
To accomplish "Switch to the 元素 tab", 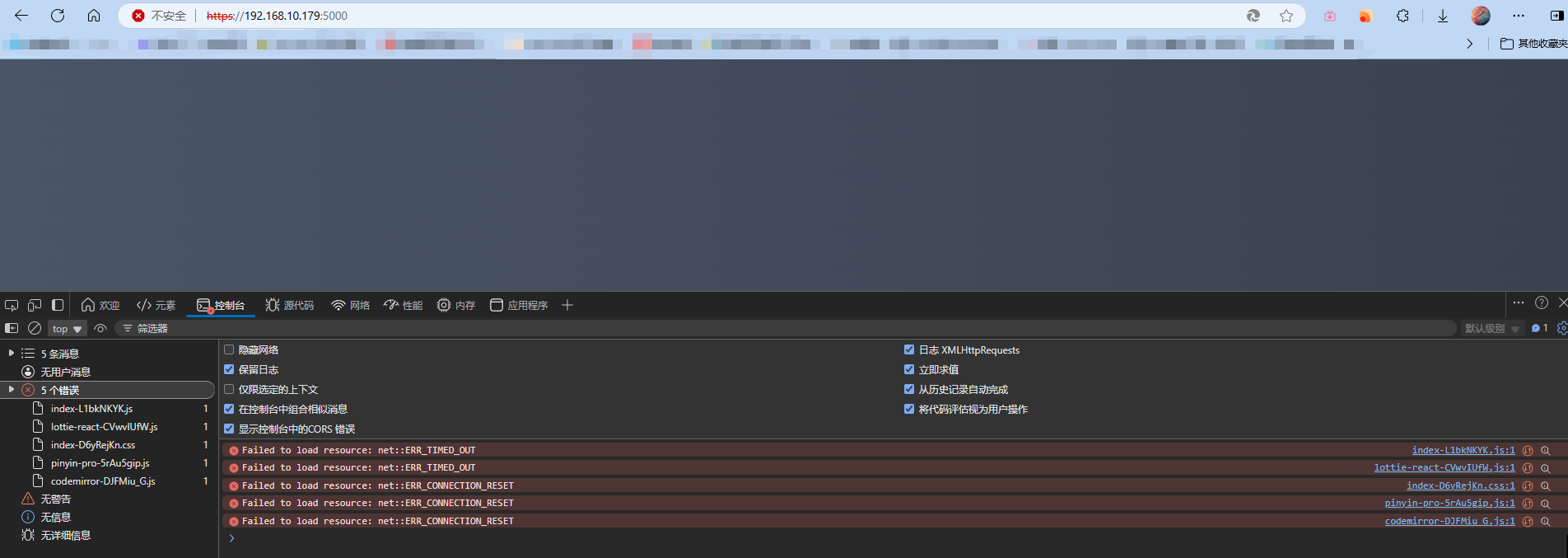I will [x=156, y=305].
